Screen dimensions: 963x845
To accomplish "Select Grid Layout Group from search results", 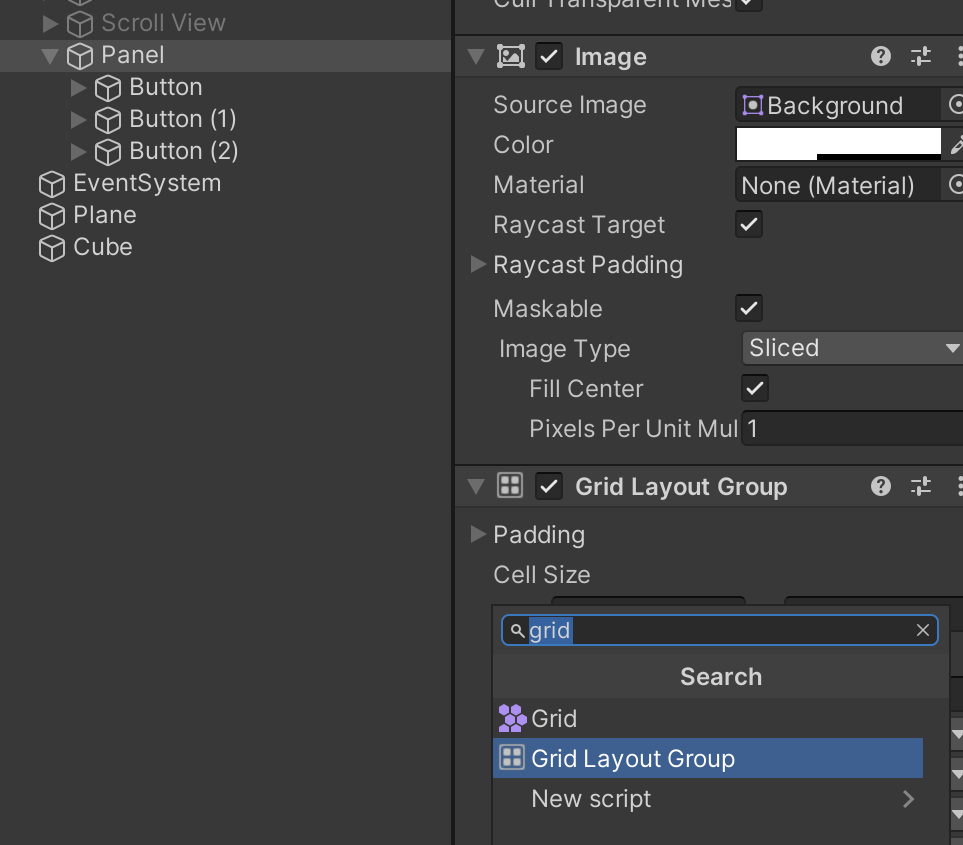I will point(632,759).
